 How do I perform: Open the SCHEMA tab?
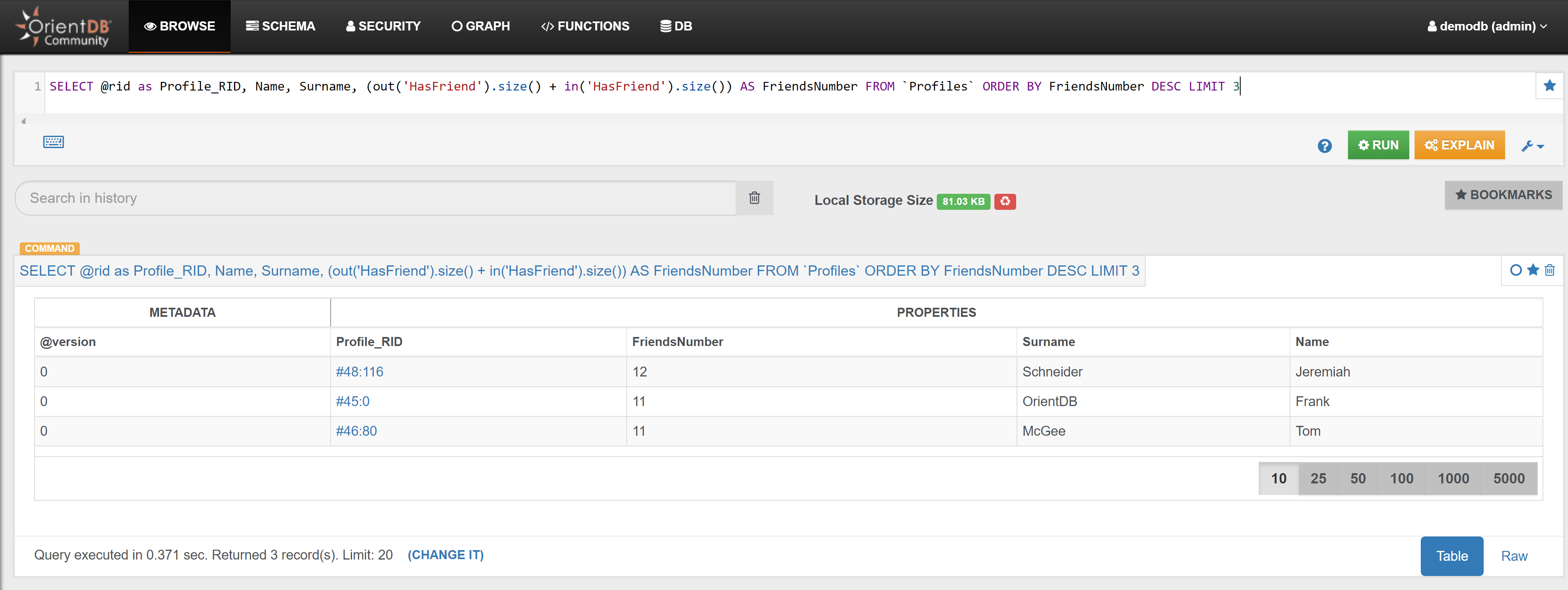(x=280, y=26)
